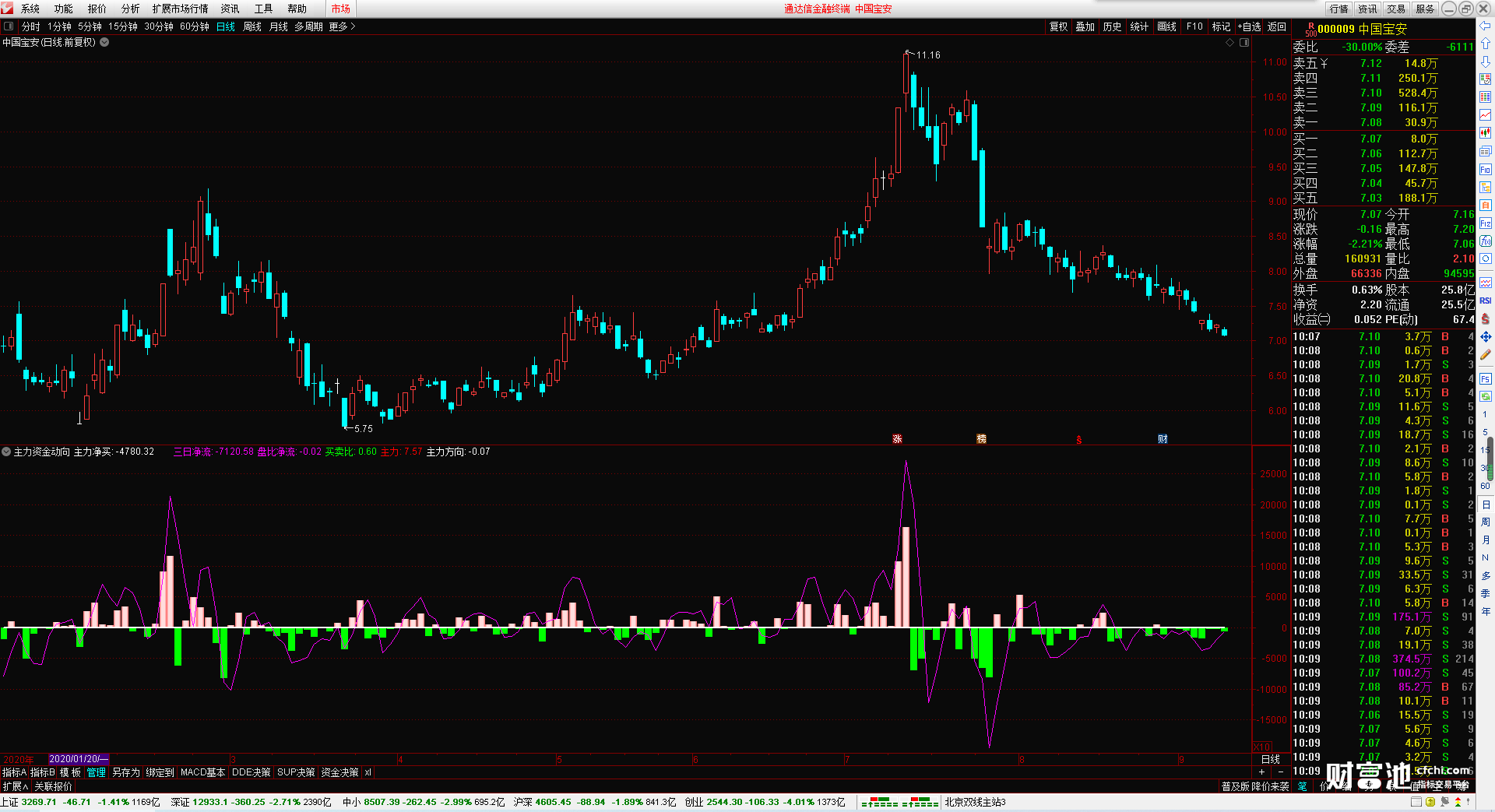Click the grid quote list sidebar icon
The width and height of the screenshot is (1495, 812).
(1485, 97)
